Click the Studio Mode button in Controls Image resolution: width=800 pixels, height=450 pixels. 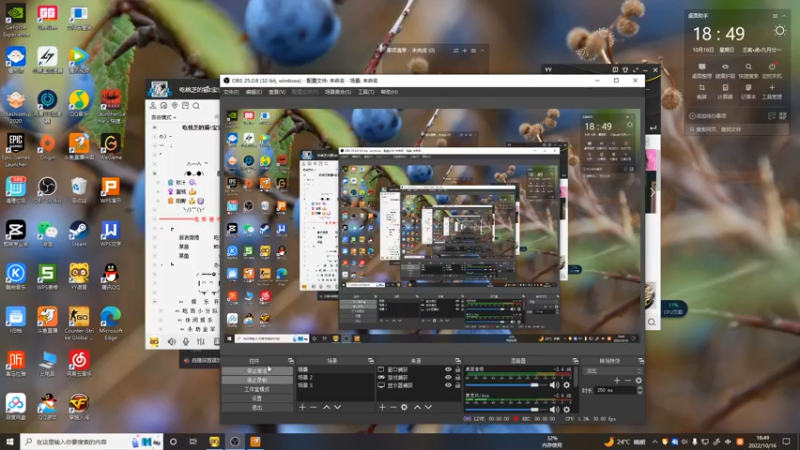click(257, 389)
